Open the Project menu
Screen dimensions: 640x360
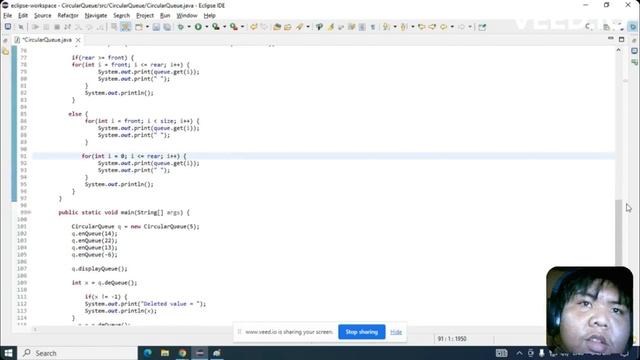(x=145, y=16)
